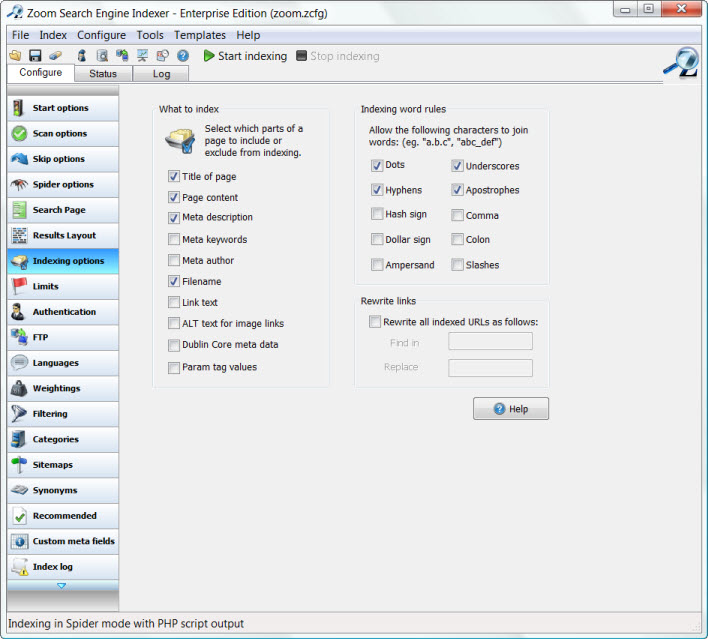708x639 pixels.
Task: Click the Help button
Action: pos(511,409)
